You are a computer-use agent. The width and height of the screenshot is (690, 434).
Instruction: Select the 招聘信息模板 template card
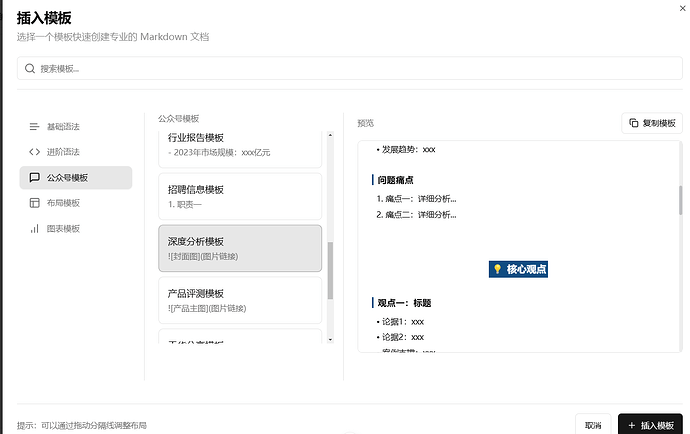coord(240,195)
